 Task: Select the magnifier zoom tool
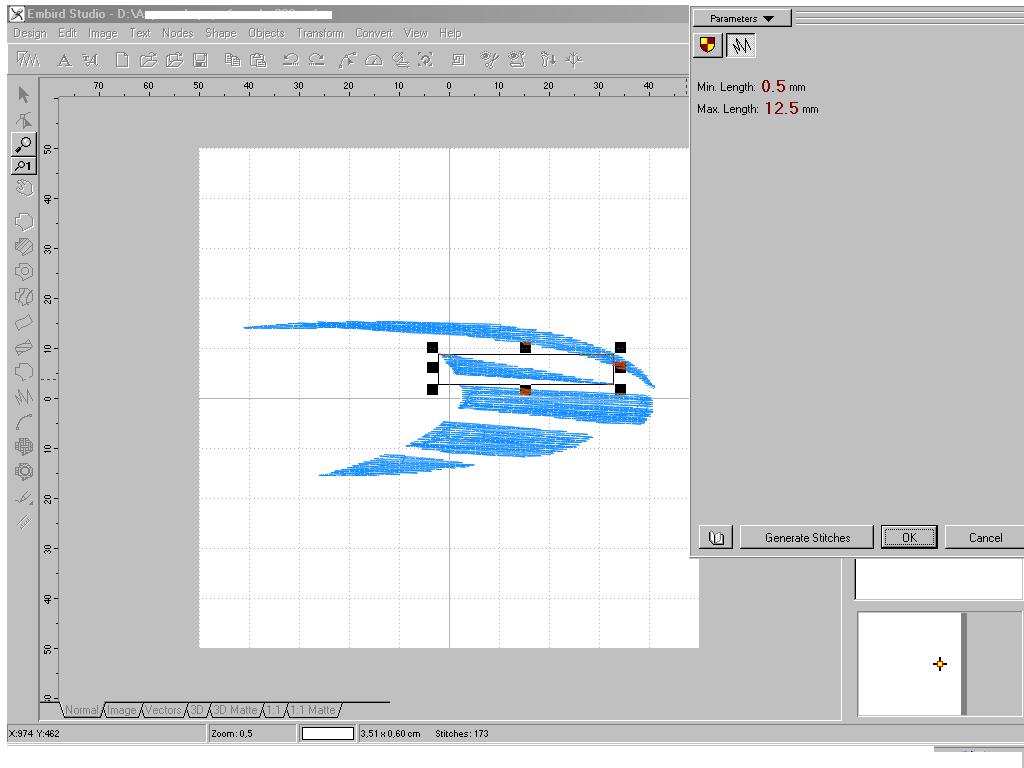(x=24, y=144)
